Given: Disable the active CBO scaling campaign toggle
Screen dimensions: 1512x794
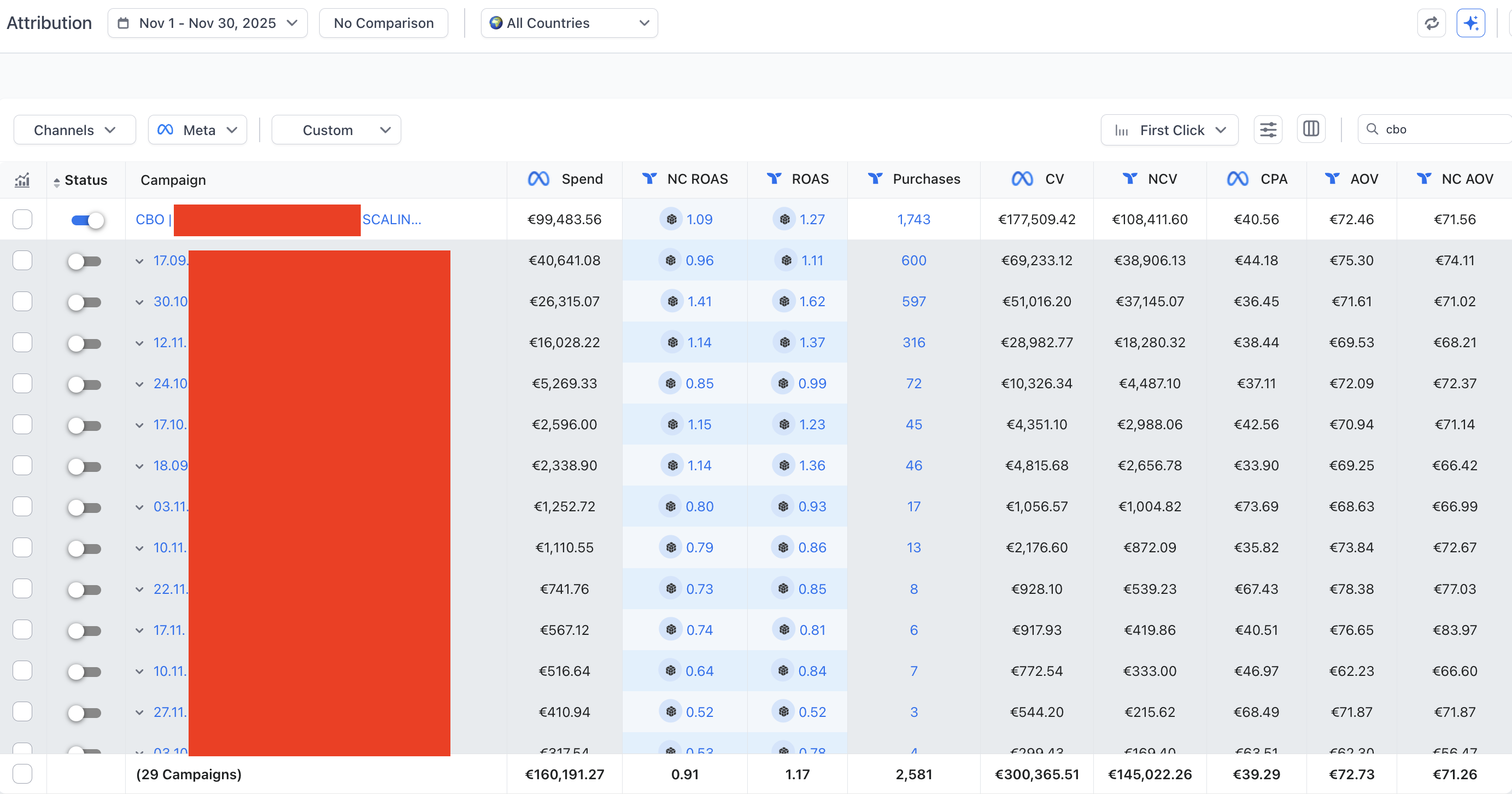Looking at the screenshot, I should [87, 220].
